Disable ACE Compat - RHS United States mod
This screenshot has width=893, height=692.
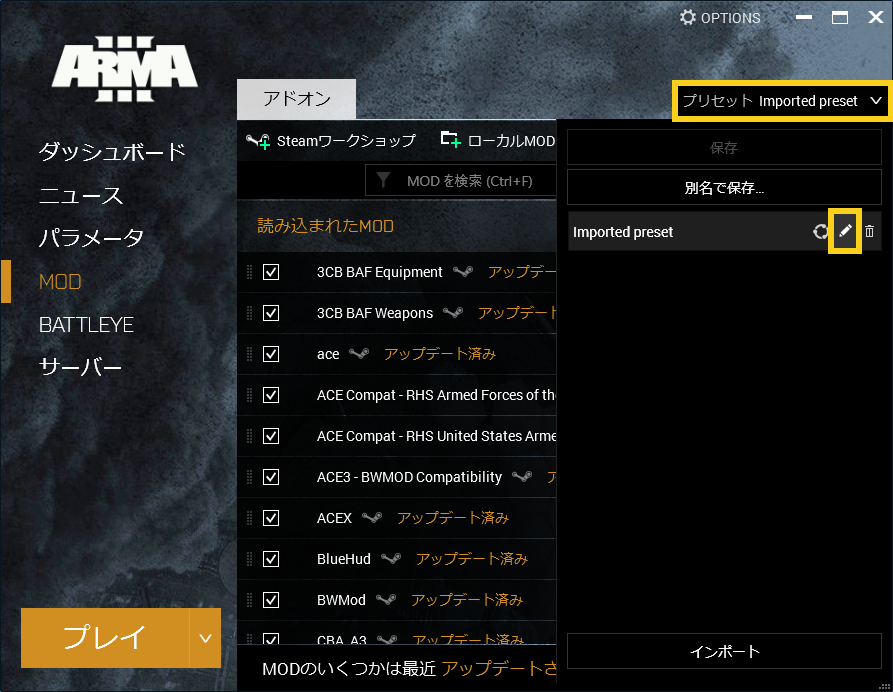tap(271, 436)
